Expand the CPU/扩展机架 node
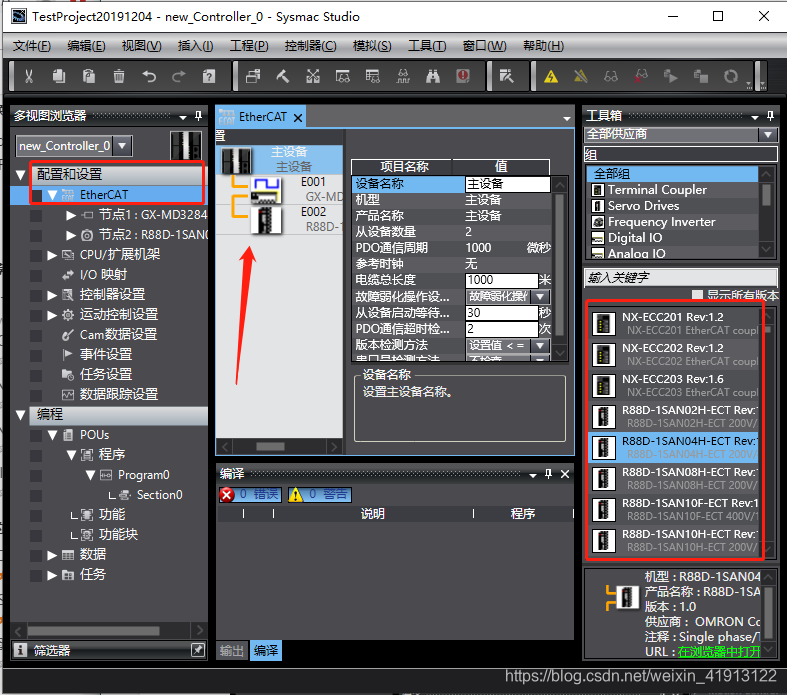787x695 pixels. pyautogui.click(x=52, y=255)
